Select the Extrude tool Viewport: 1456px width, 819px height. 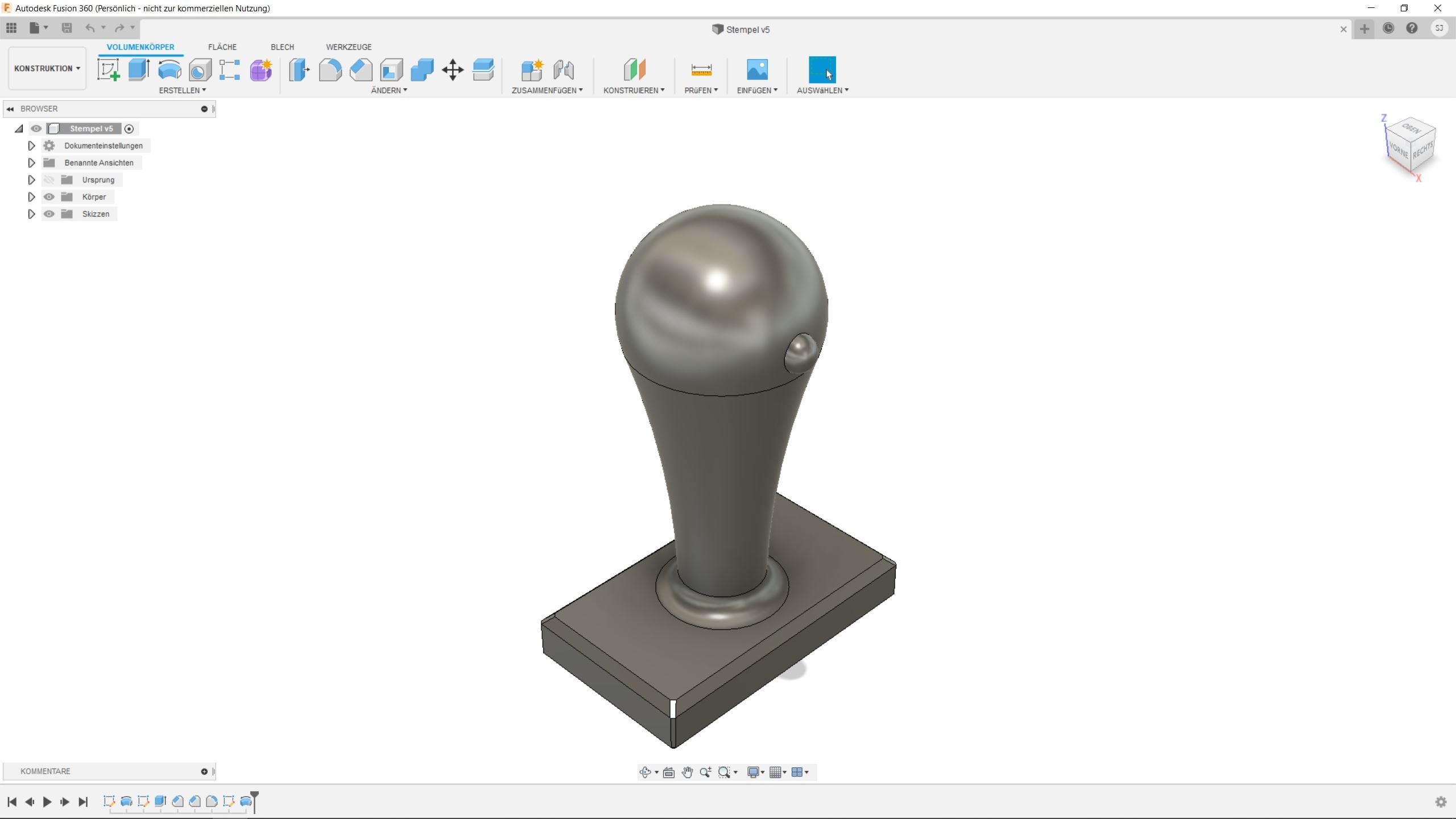pos(139,70)
